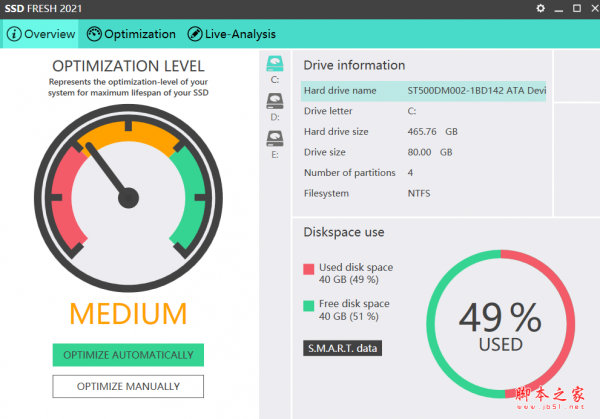Click the Free disk space 40 GB (51 %) text

tap(354, 310)
